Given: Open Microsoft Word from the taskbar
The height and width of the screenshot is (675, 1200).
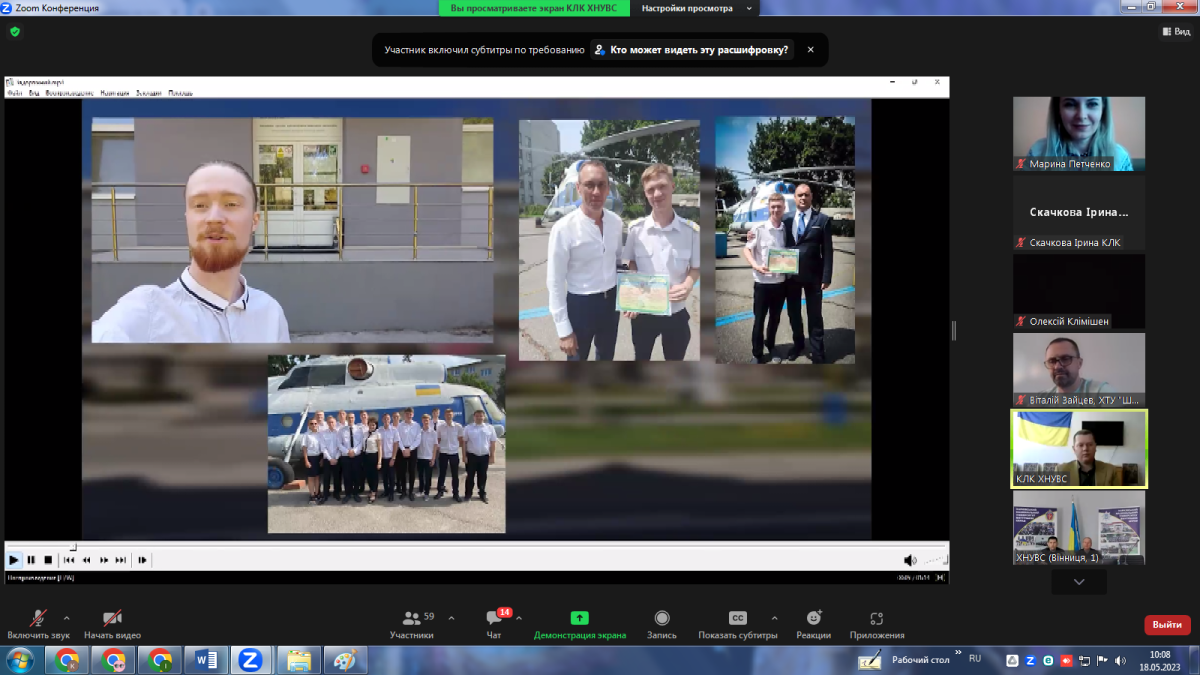Looking at the screenshot, I should (x=207, y=660).
